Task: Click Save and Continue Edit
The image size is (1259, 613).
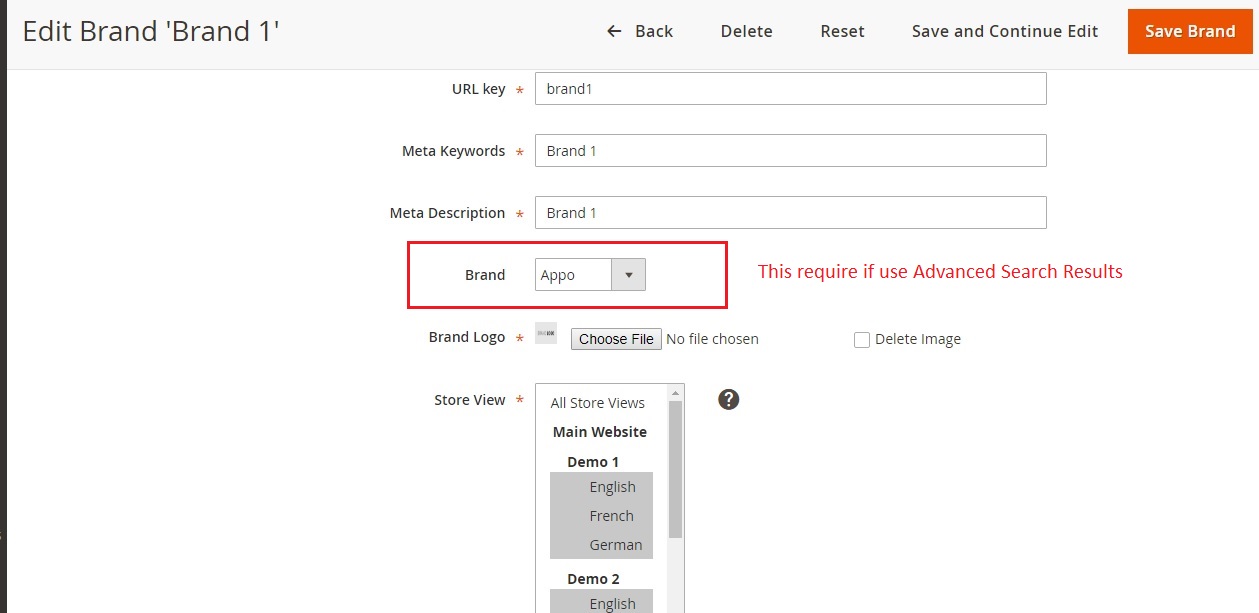Action: 1005,31
